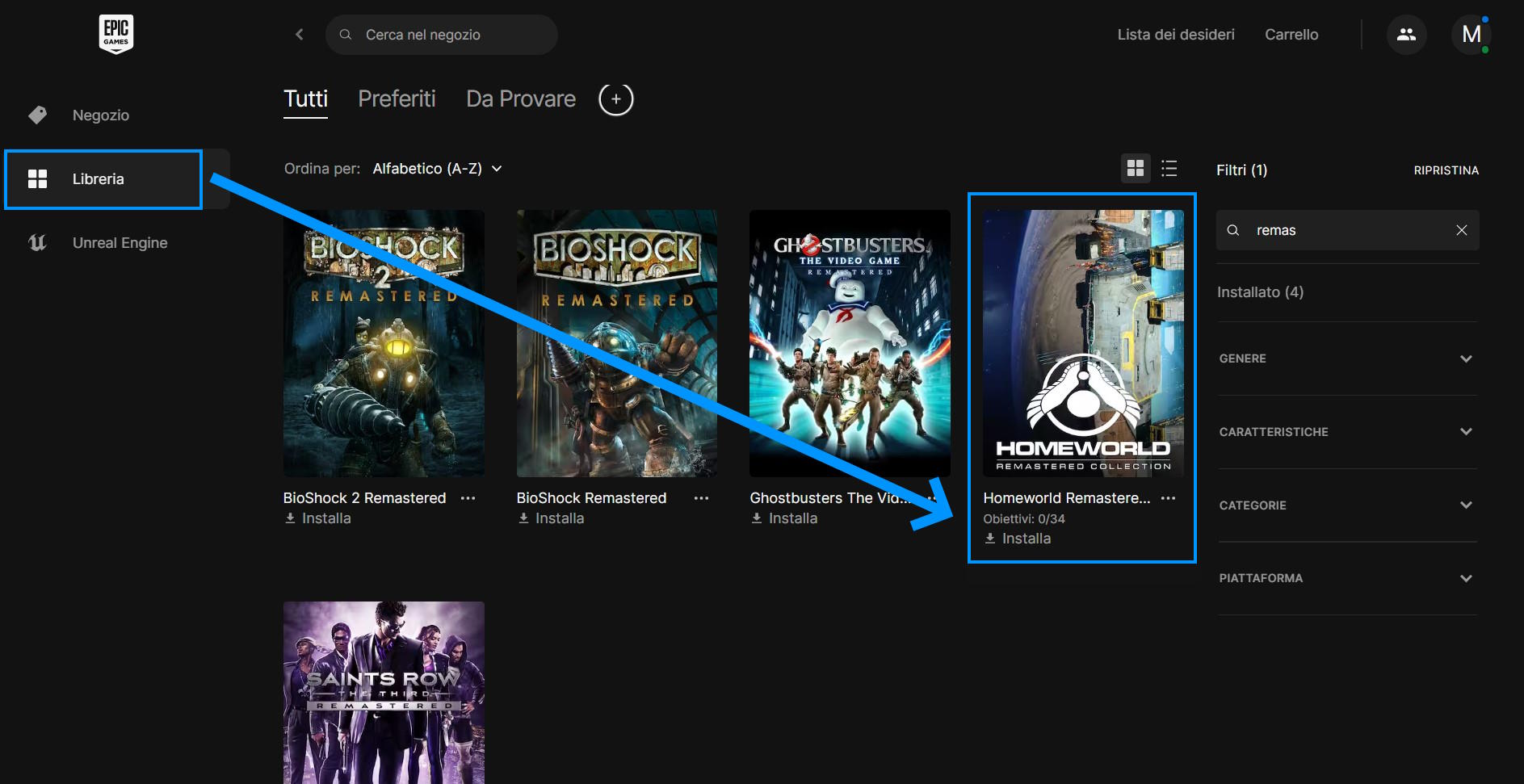Click the BioShock 2 Remastered title
The width and height of the screenshot is (1524, 784).
(364, 498)
